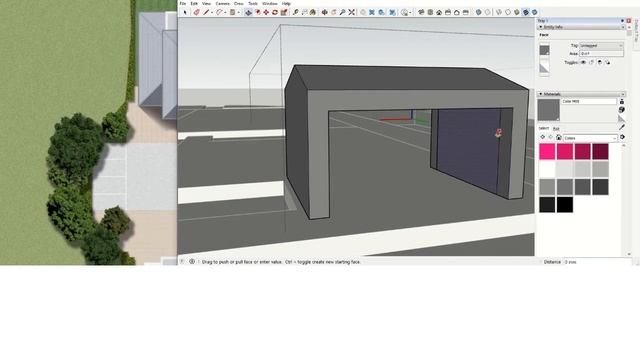Screen dimensions: 640x360
Task: Pick the Tape Measure tool
Action: pos(296,12)
